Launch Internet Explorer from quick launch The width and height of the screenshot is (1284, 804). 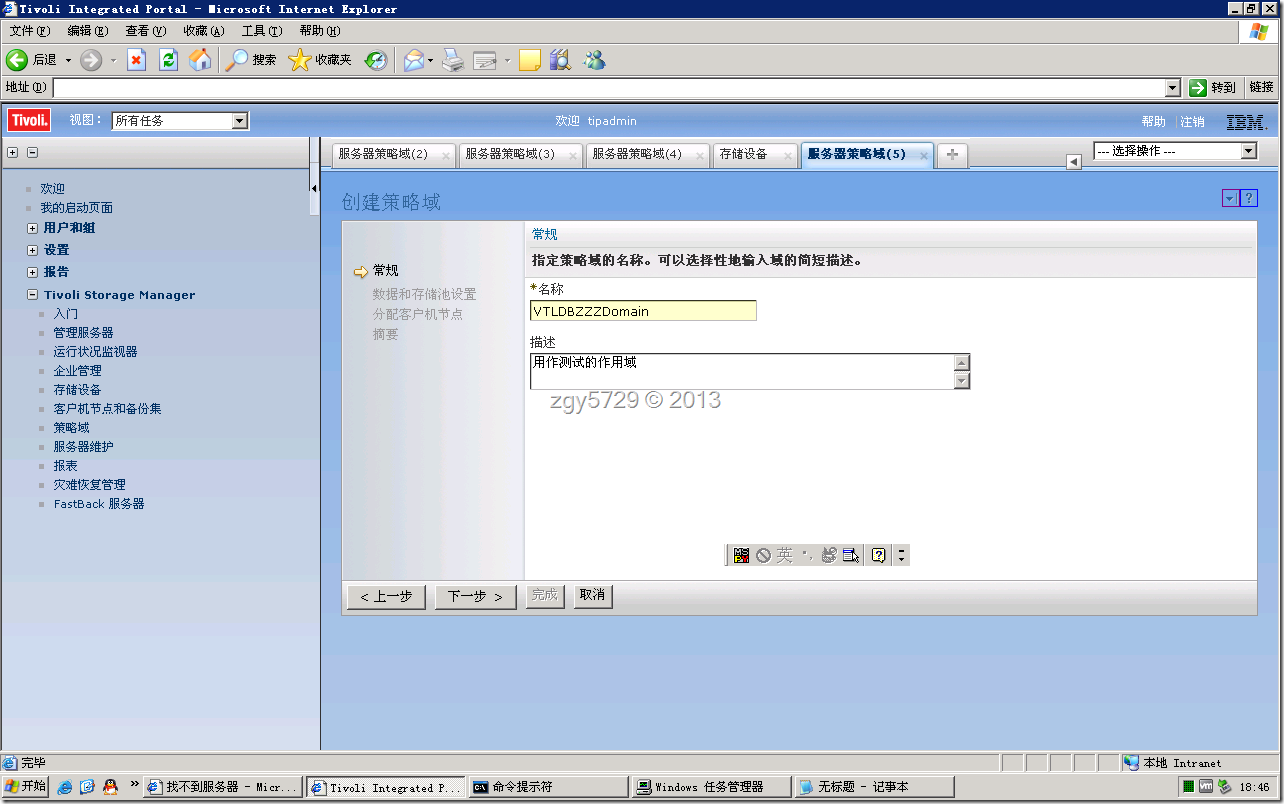pos(65,787)
